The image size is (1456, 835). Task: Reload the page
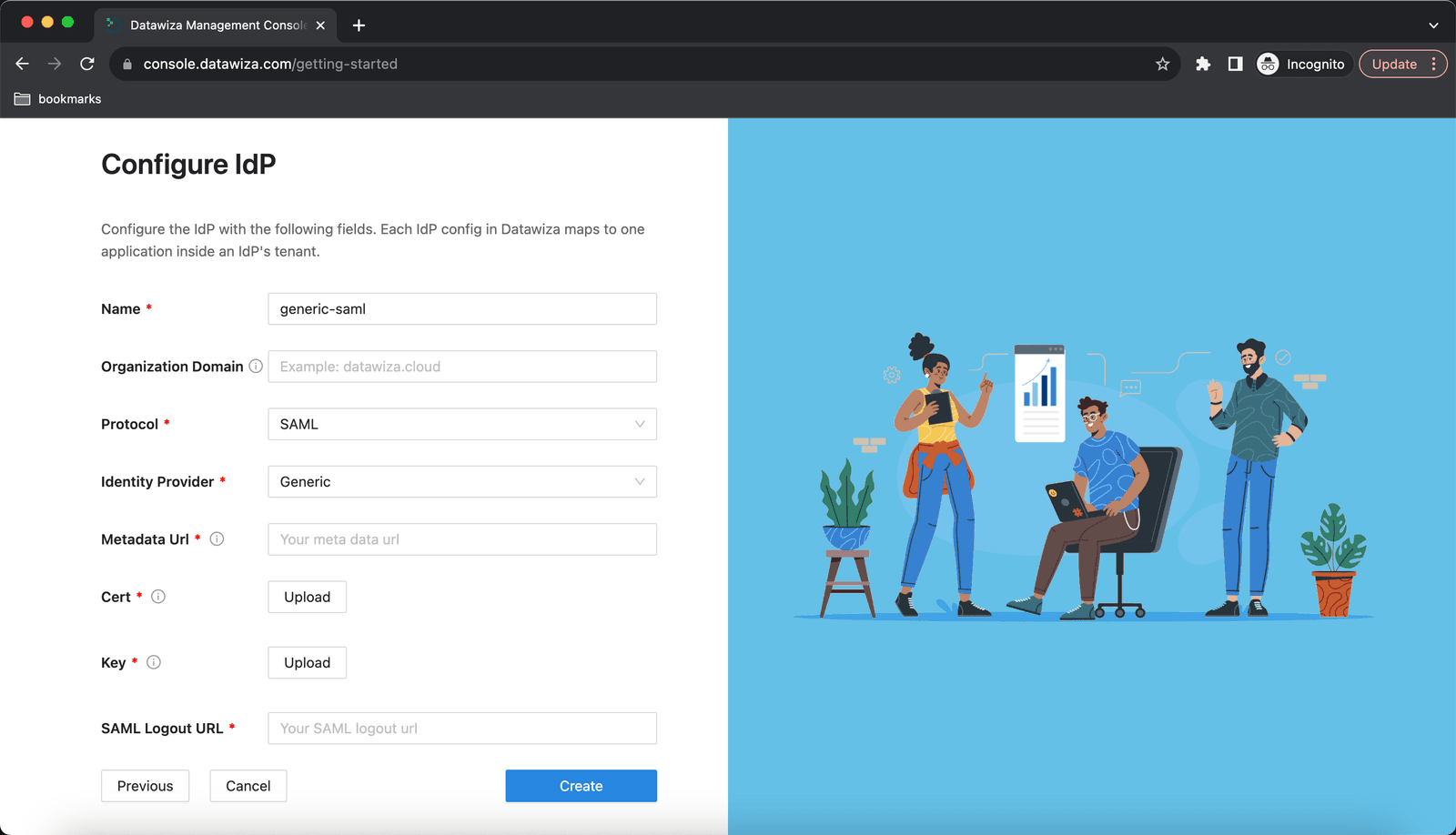tap(87, 64)
